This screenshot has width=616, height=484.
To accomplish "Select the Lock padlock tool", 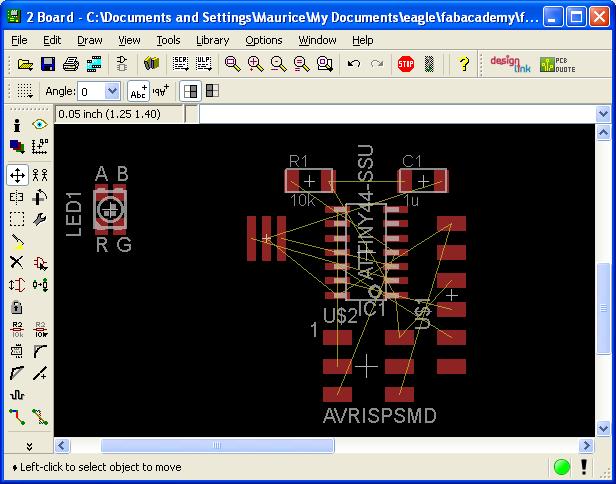I will (x=17, y=307).
